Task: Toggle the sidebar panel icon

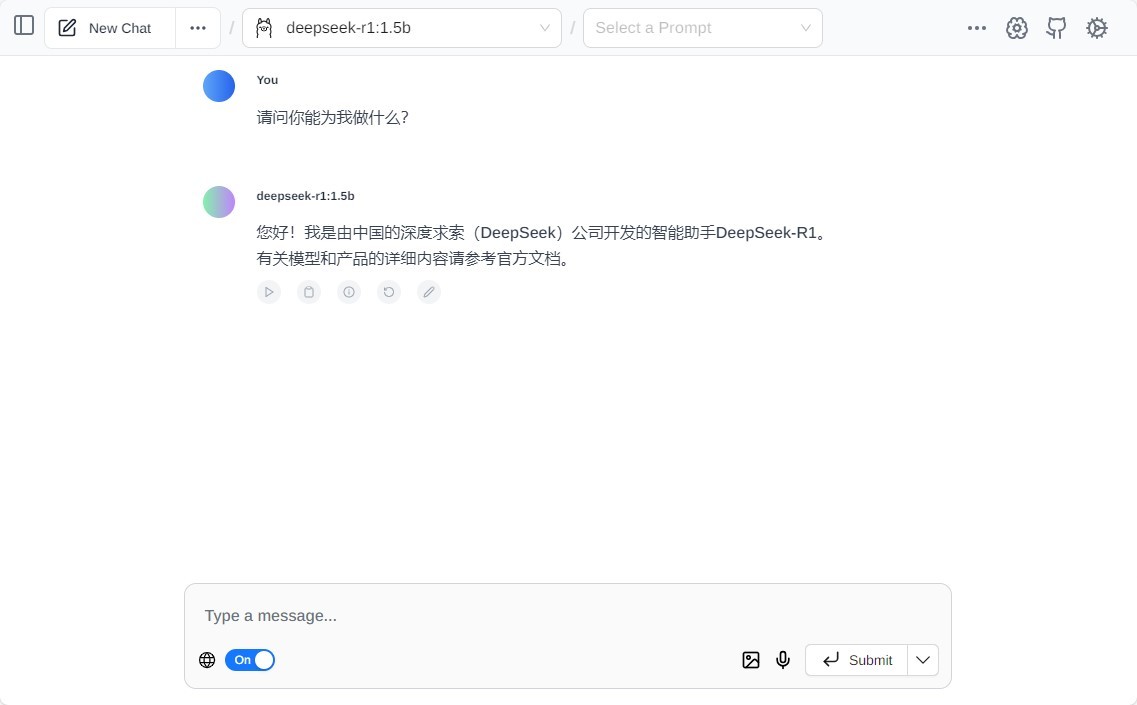Action: pyautogui.click(x=24, y=26)
